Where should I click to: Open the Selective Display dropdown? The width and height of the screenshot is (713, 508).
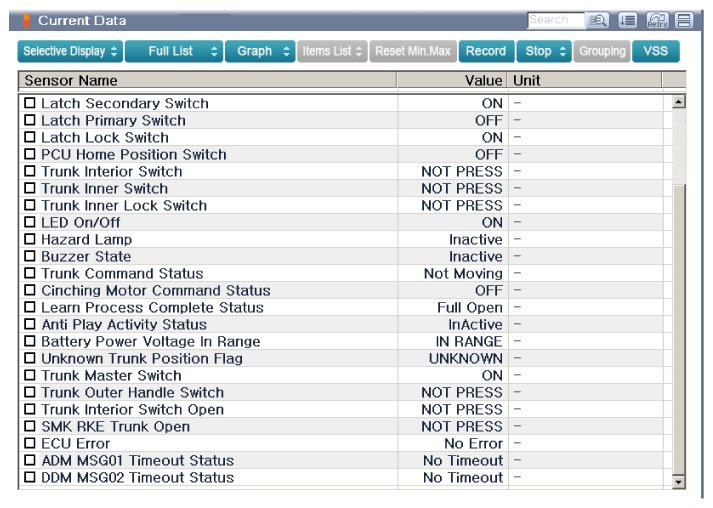click(x=70, y=50)
